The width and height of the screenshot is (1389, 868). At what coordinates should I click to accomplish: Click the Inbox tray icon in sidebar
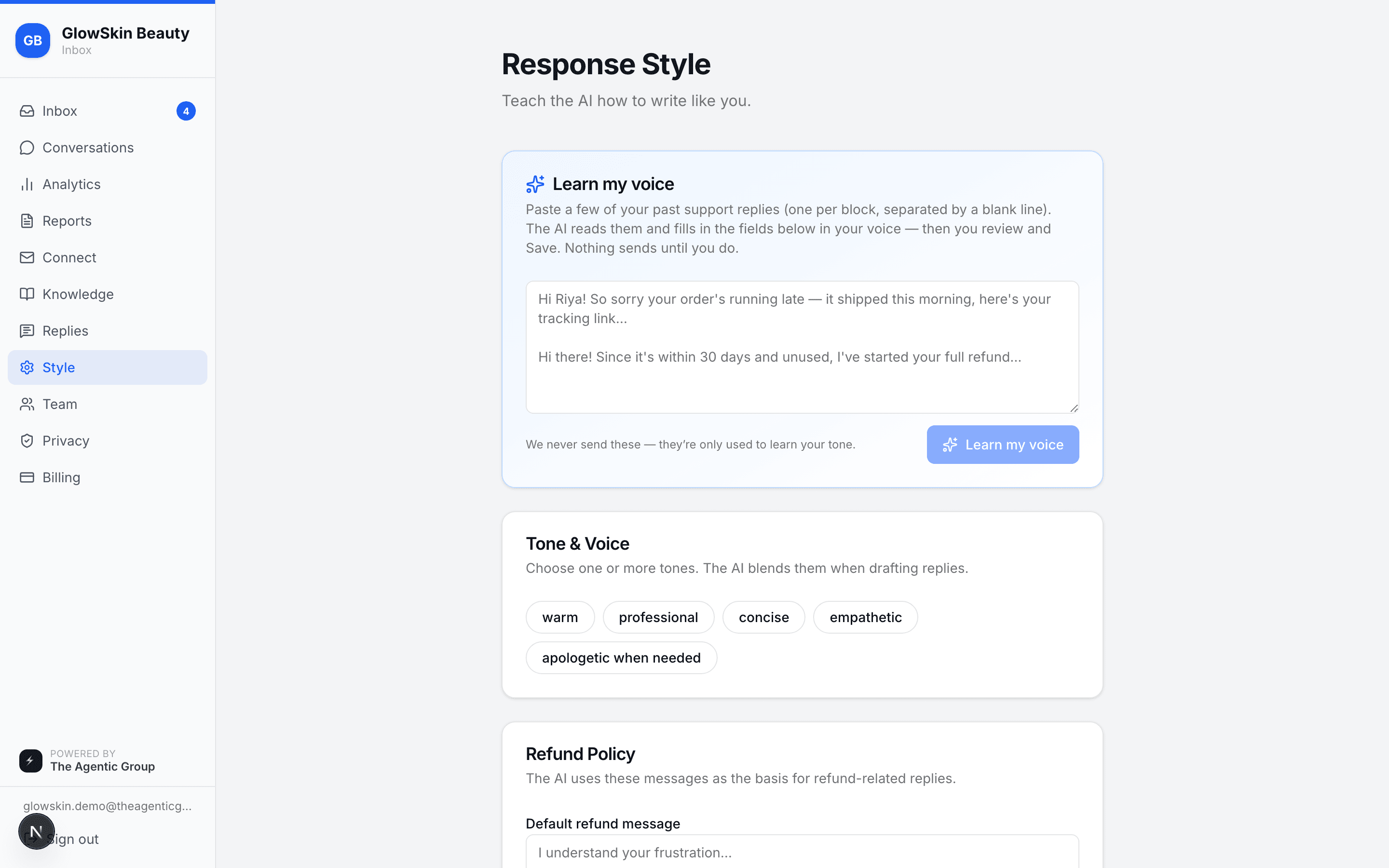[x=27, y=111]
